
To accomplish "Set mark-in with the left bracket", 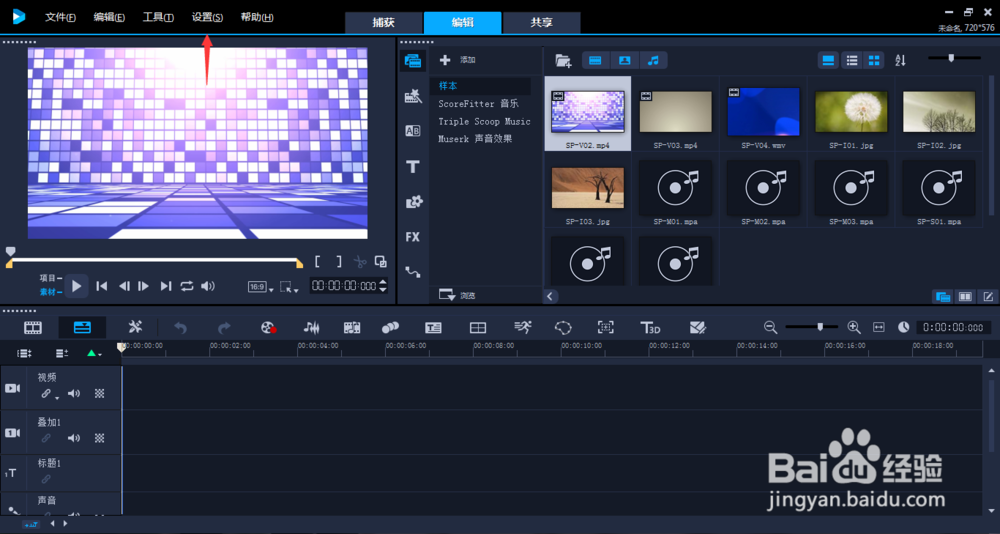I will point(318,262).
